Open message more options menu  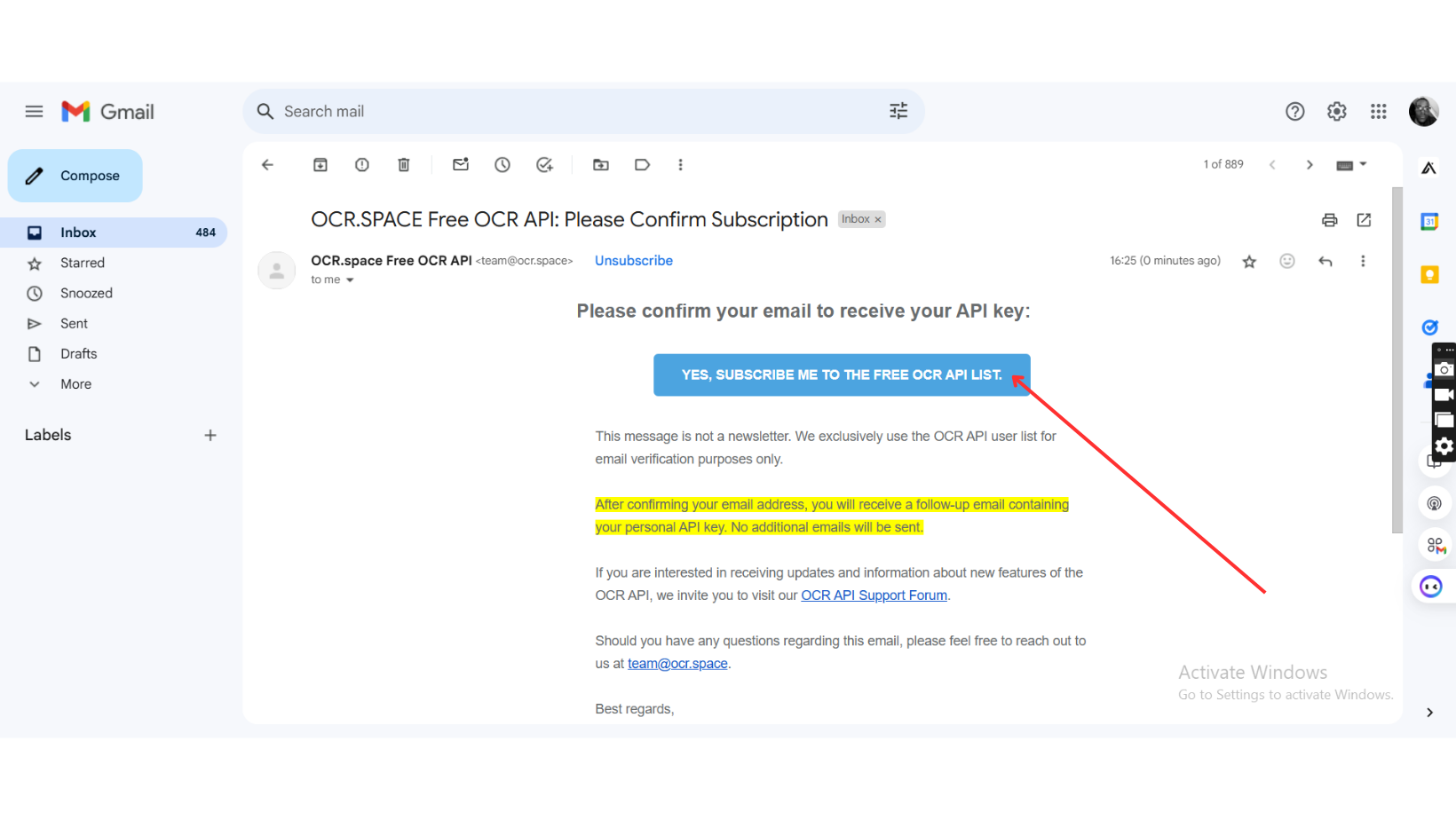[x=1363, y=261]
